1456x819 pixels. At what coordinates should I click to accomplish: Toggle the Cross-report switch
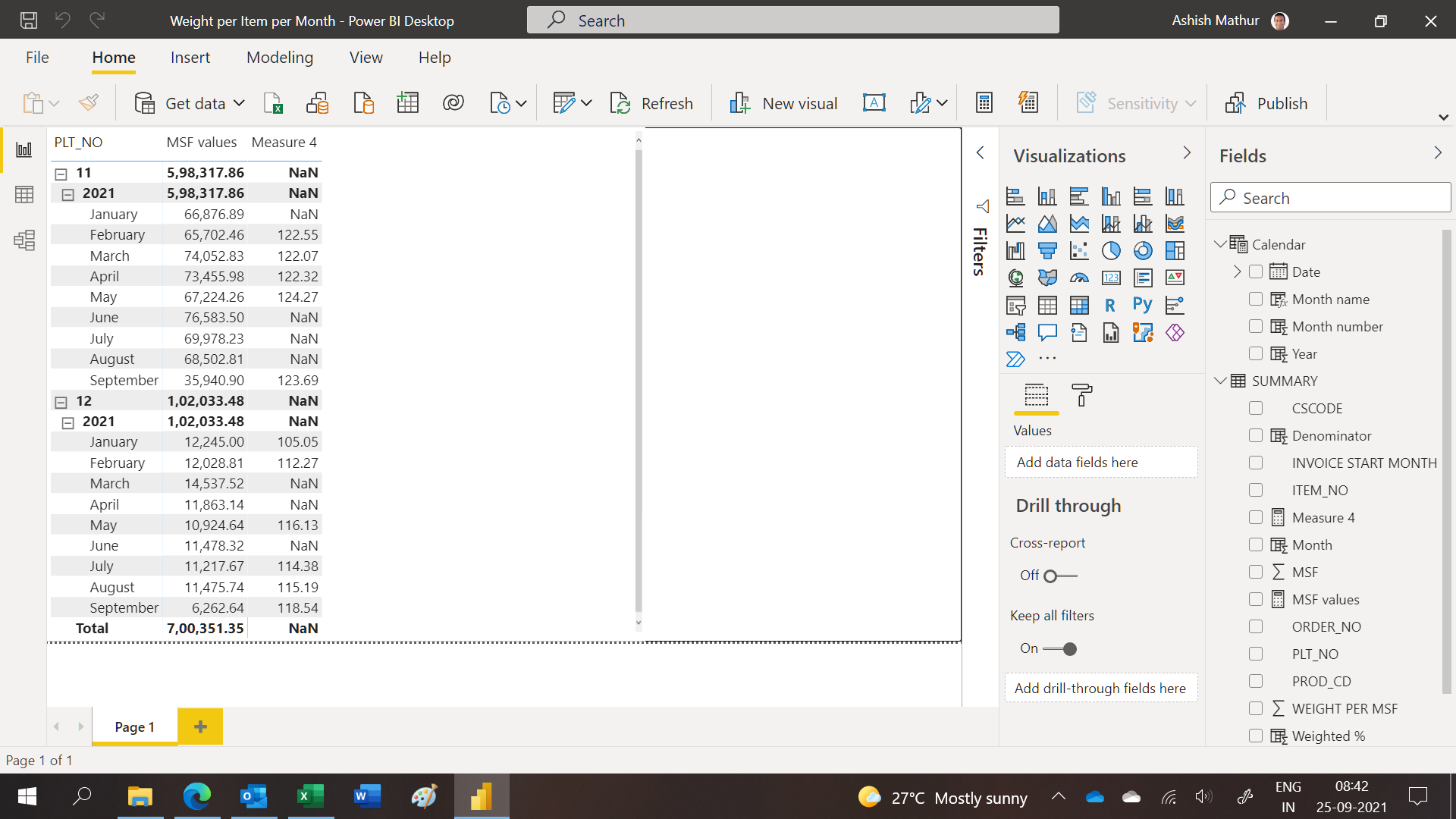[1060, 576]
